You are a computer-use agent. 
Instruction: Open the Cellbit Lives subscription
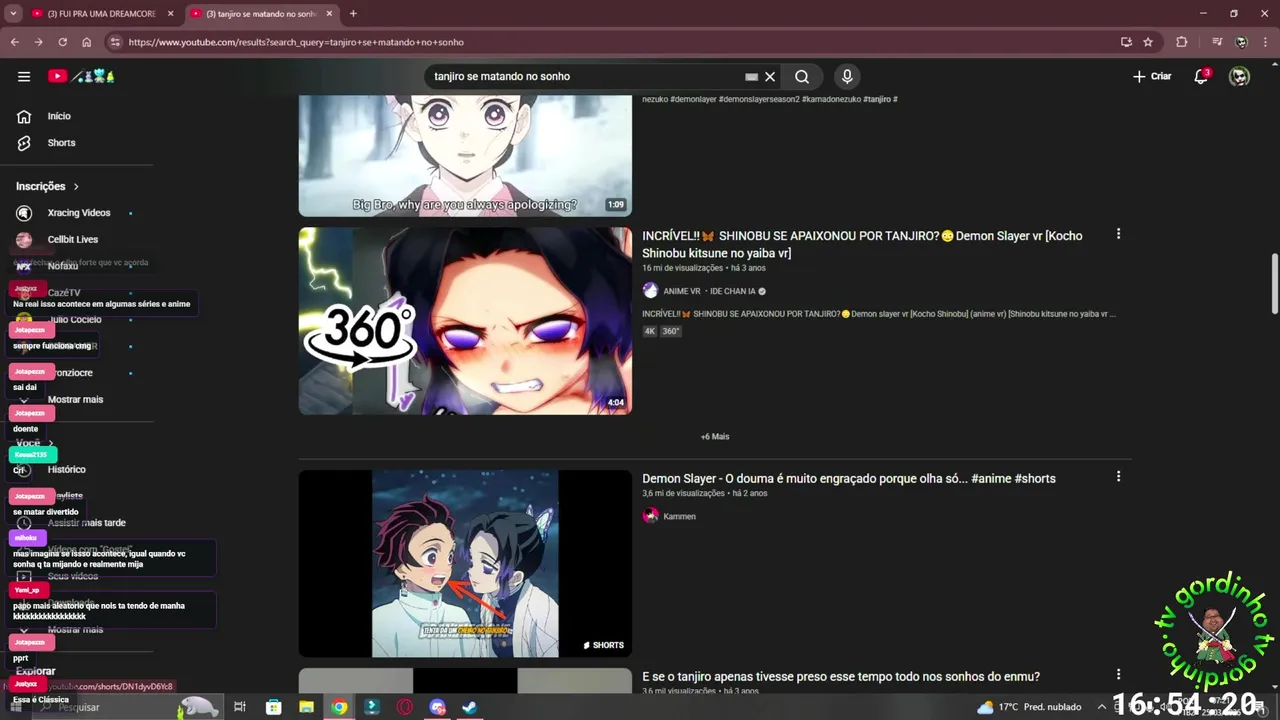[x=72, y=240]
